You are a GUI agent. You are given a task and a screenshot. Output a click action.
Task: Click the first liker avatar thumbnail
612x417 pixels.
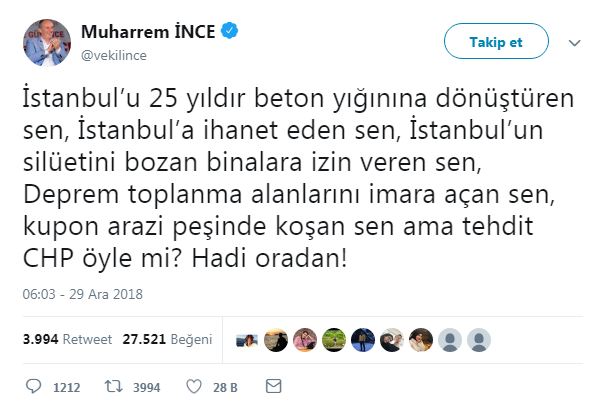coord(245,339)
